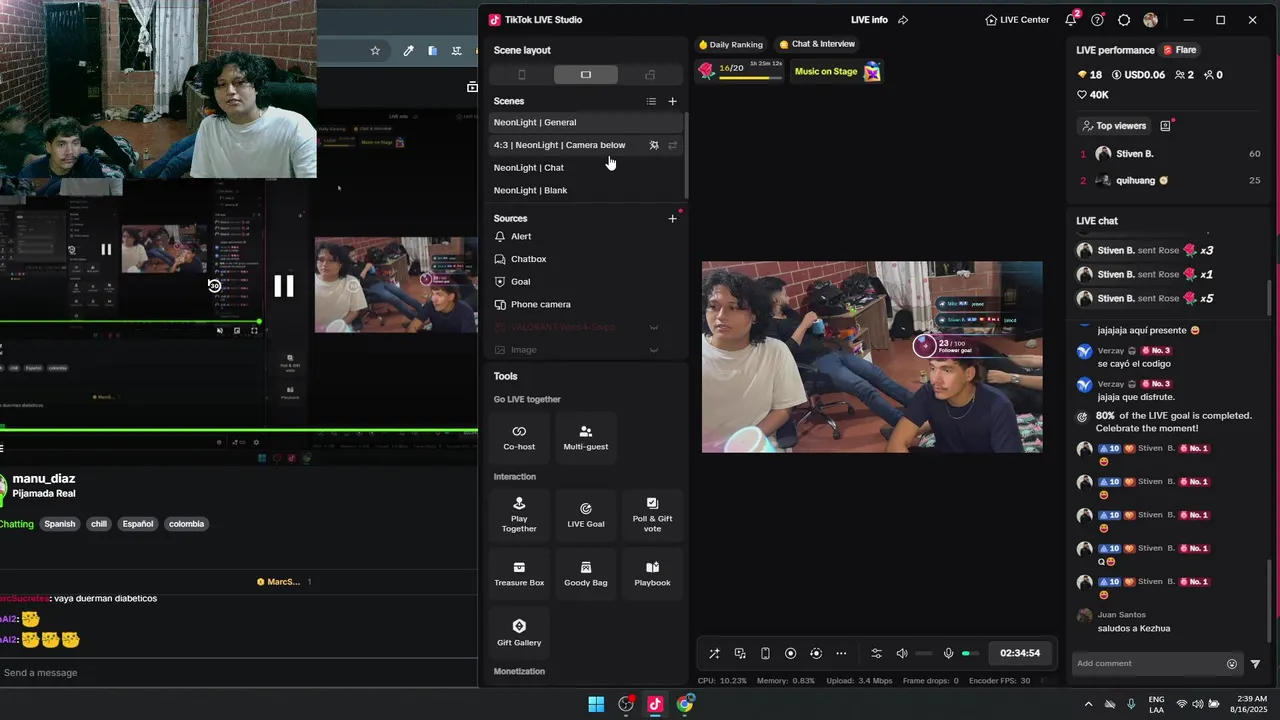Expand the Image source chevron

(x=654, y=350)
